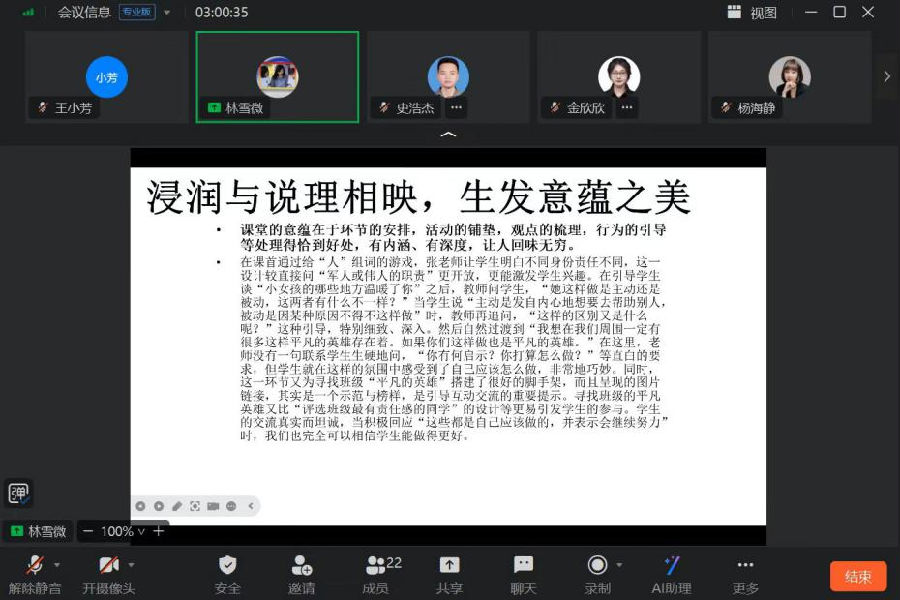The height and width of the screenshot is (600, 900).
Task: Open the 100% zoom level dropdown
Action: pos(122,531)
